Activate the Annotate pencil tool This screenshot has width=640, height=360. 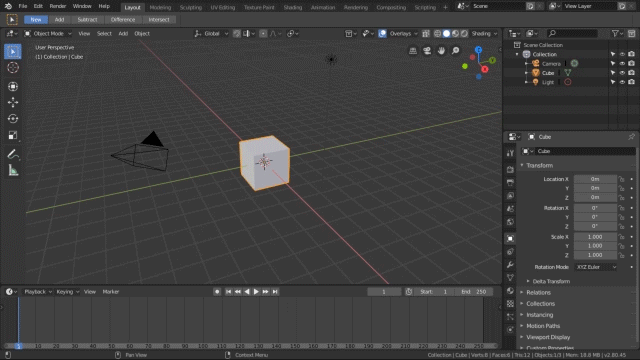click(x=13, y=154)
